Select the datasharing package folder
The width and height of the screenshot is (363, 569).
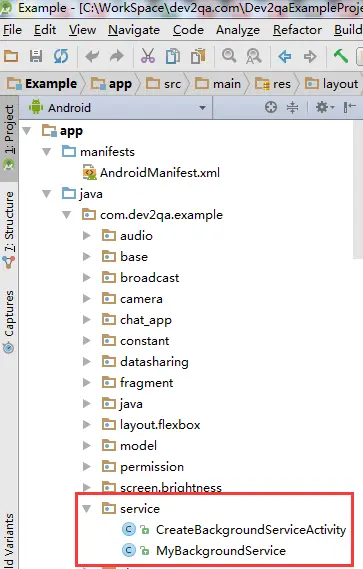click(145, 362)
